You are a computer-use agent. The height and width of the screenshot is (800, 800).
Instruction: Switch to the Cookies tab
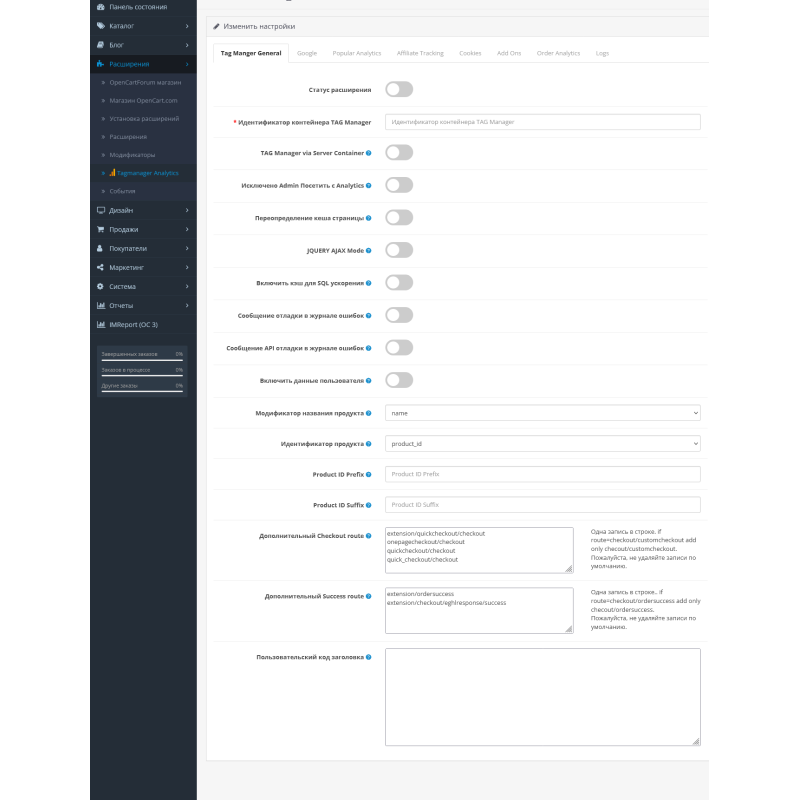point(469,53)
